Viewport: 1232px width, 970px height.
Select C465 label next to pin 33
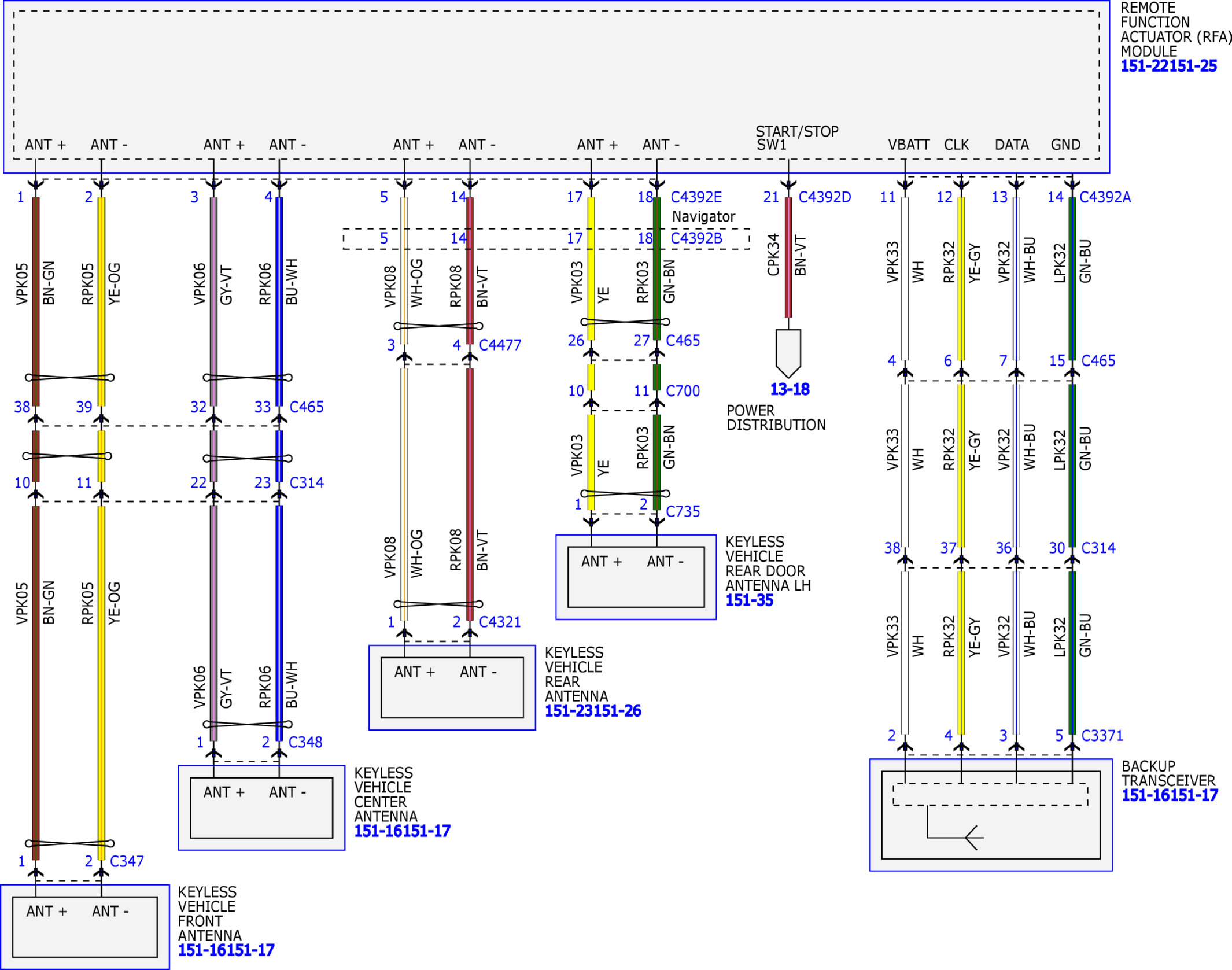tap(307, 407)
